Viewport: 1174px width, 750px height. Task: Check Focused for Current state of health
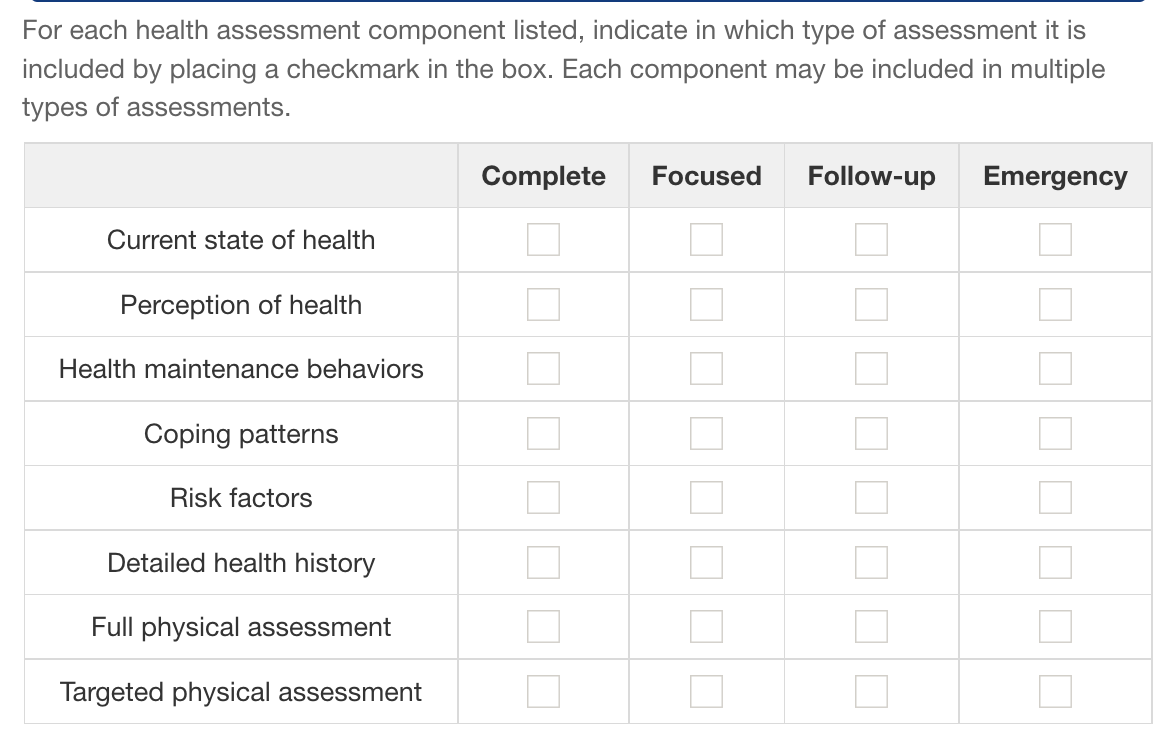click(x=706, y=239)
